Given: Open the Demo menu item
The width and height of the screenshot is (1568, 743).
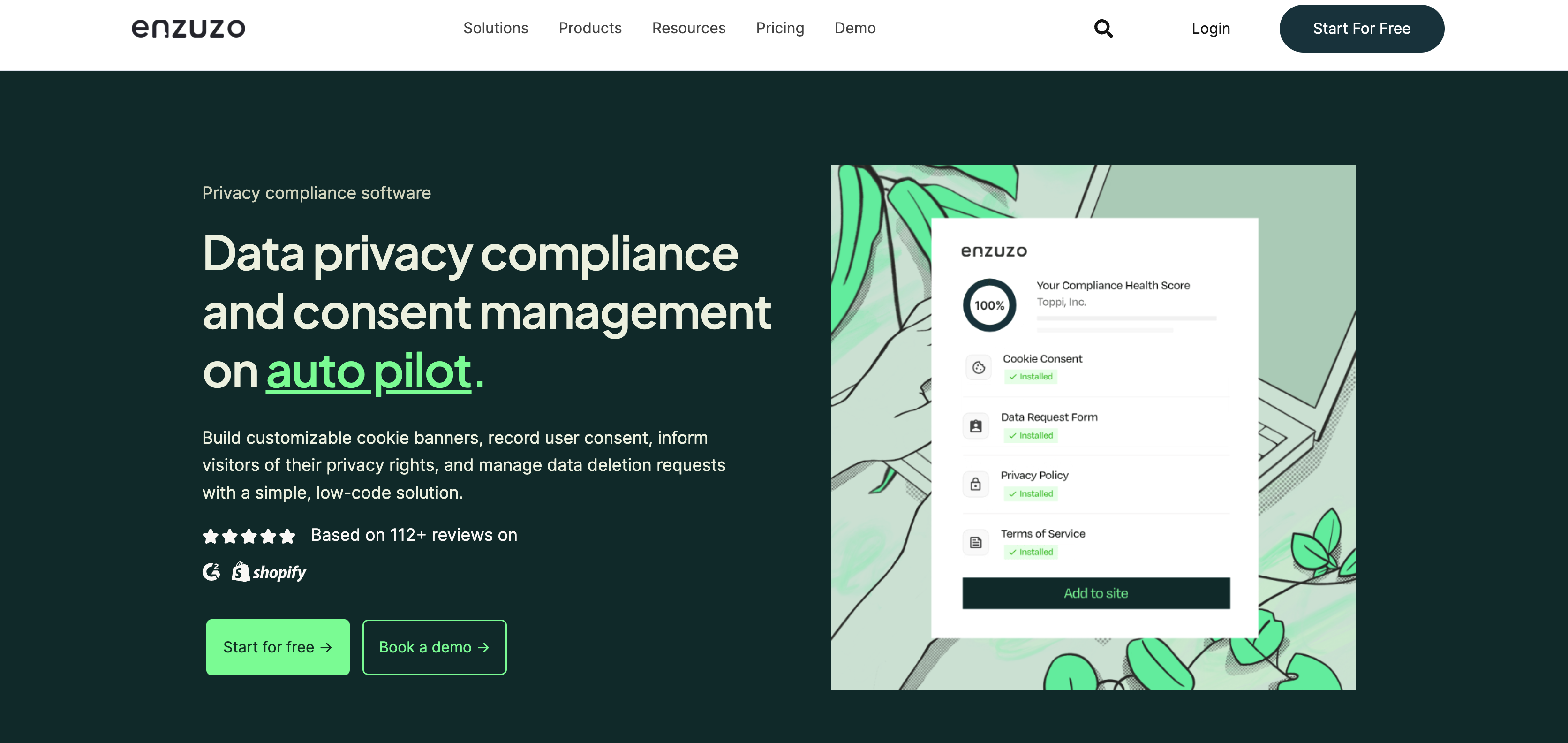Looking at the screenshot, I should point(855,28).
